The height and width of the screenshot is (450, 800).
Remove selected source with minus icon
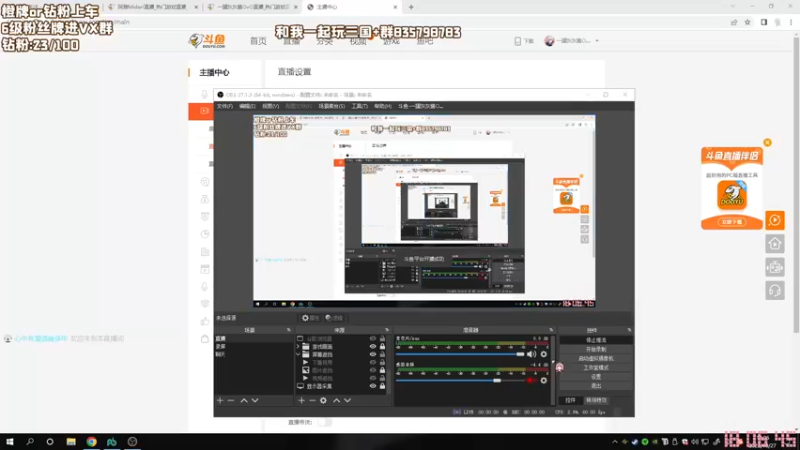(312, 401)
